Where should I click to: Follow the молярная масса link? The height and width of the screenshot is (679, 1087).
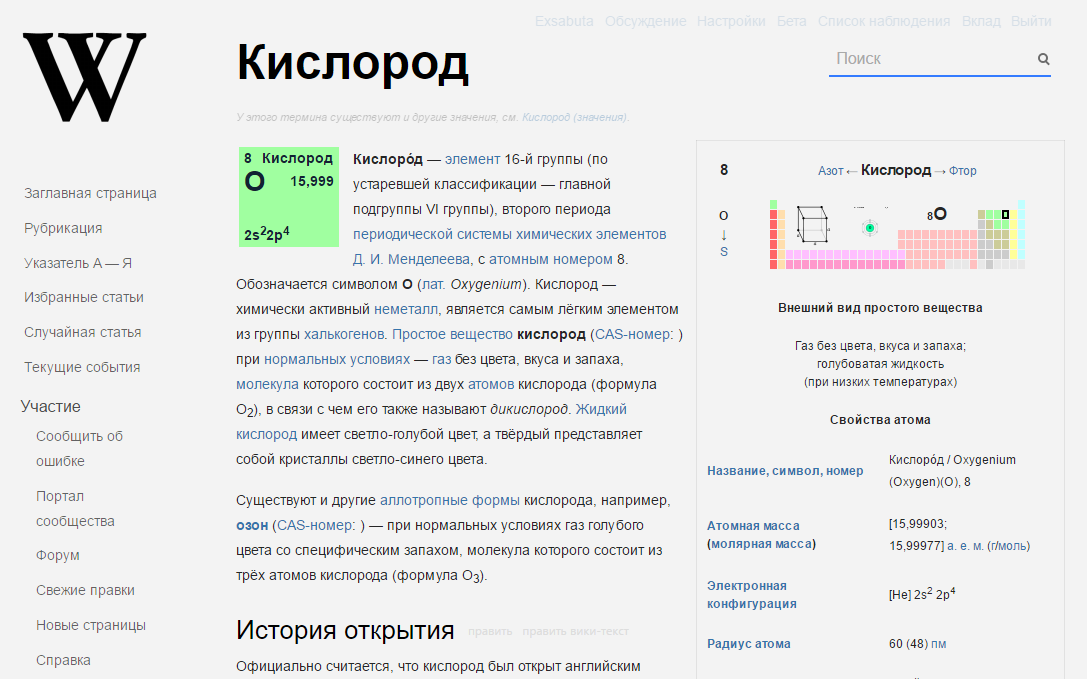761,544
